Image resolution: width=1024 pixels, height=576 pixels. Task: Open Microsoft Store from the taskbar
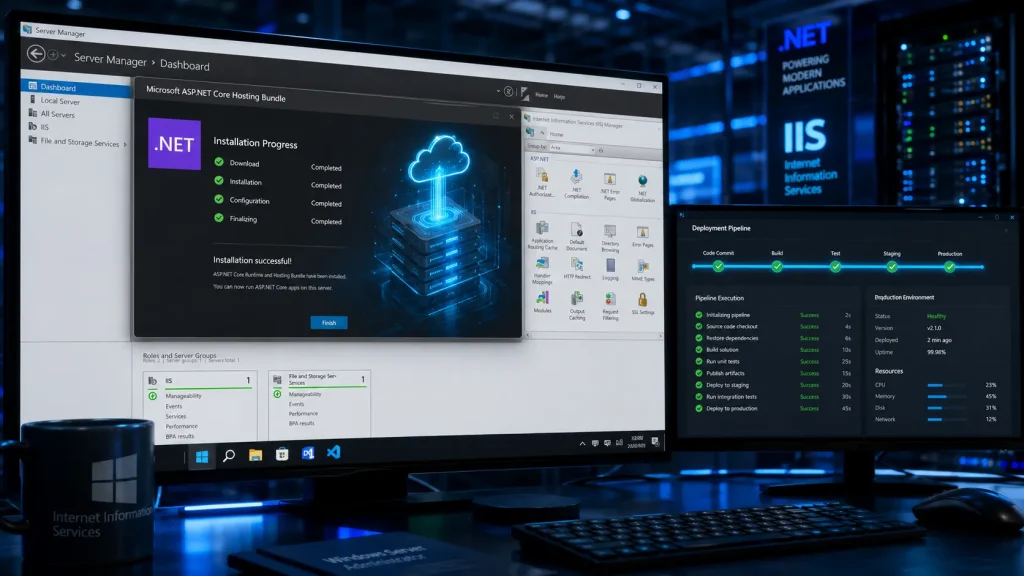coord(281,455)
